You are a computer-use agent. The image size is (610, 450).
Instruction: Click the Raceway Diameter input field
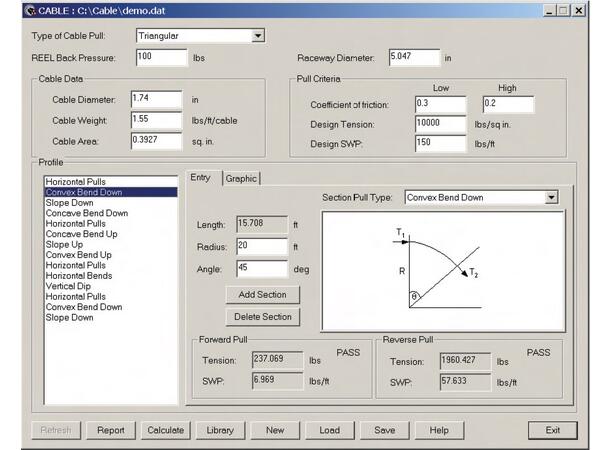(414, 58)
